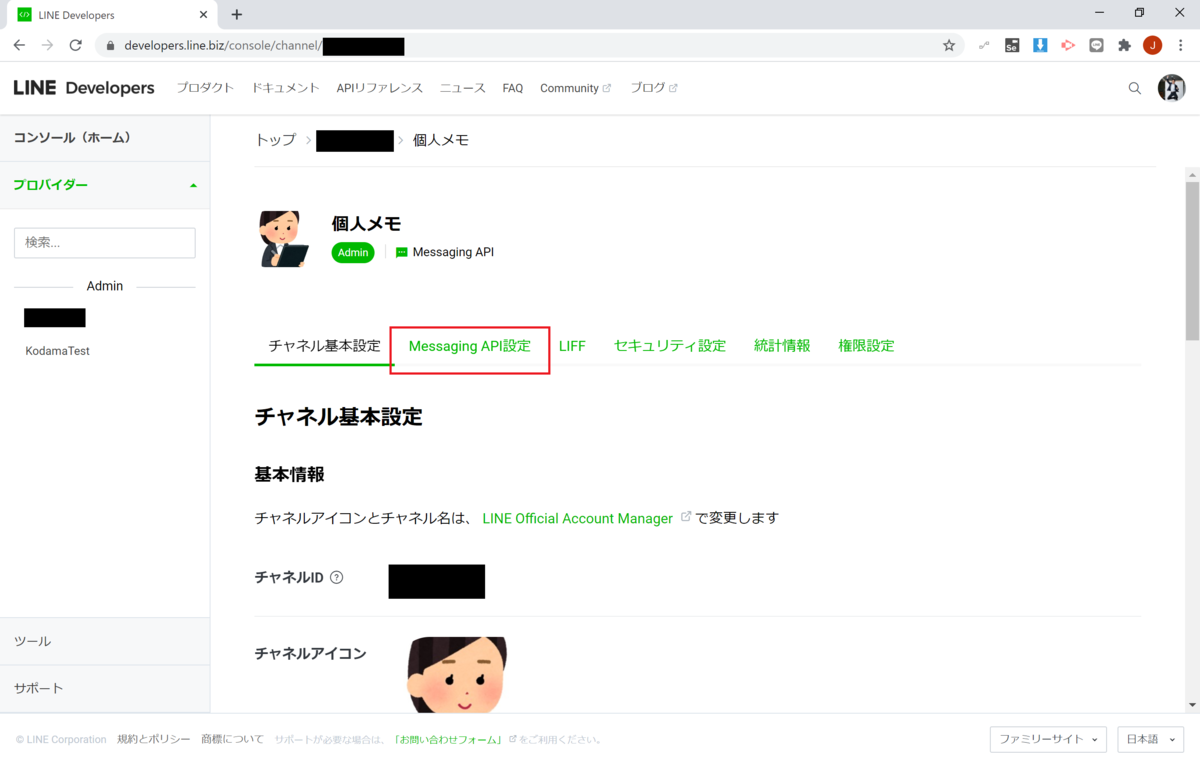1200x765 pixels.
Task: Open LINE Official Account Manager link
Action: [x=578, y=518]
